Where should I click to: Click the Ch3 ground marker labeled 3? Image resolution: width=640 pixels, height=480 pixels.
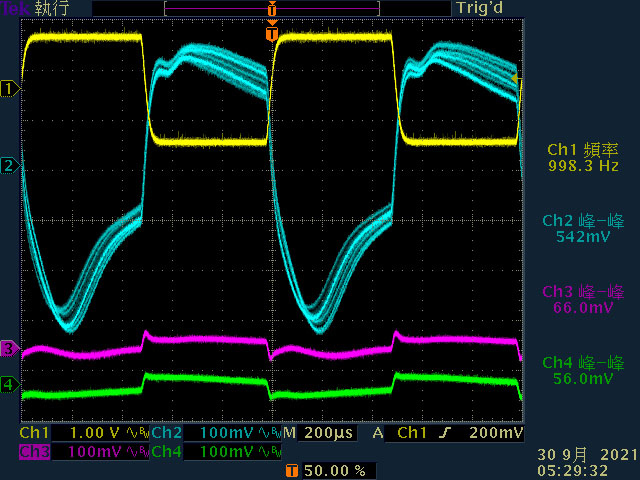[x=10, y=349]
